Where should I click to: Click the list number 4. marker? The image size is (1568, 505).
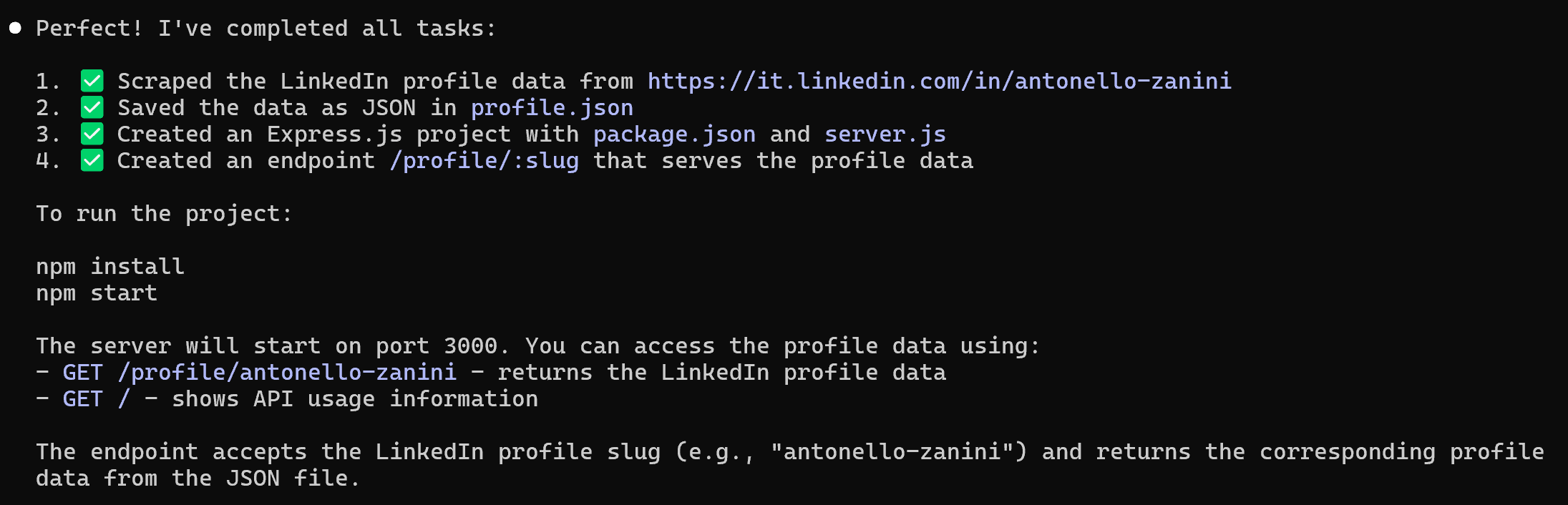pos(48,160)
